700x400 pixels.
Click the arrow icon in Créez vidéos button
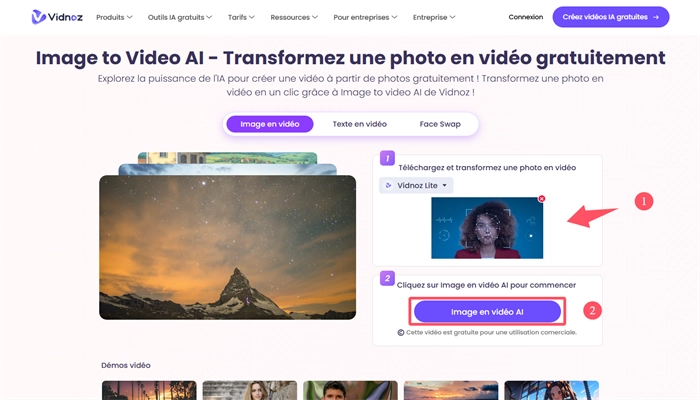[656, 17]
